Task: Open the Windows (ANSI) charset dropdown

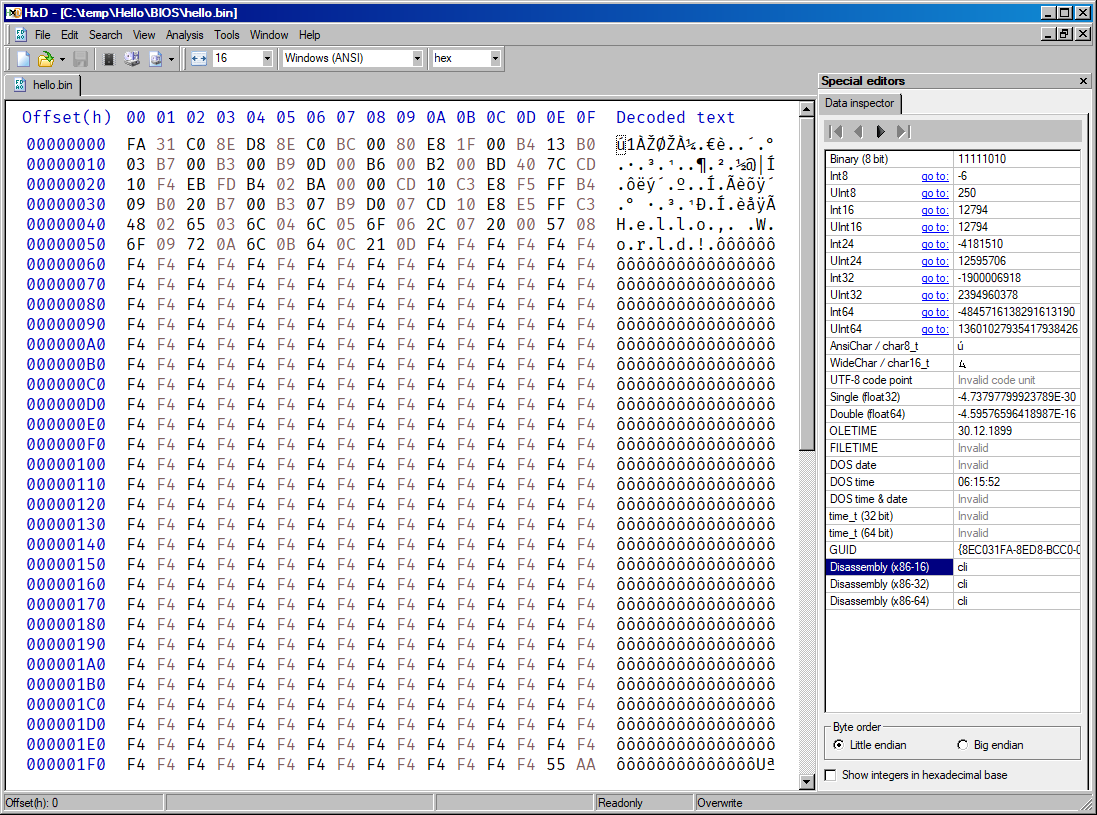Action: (417, 58)
